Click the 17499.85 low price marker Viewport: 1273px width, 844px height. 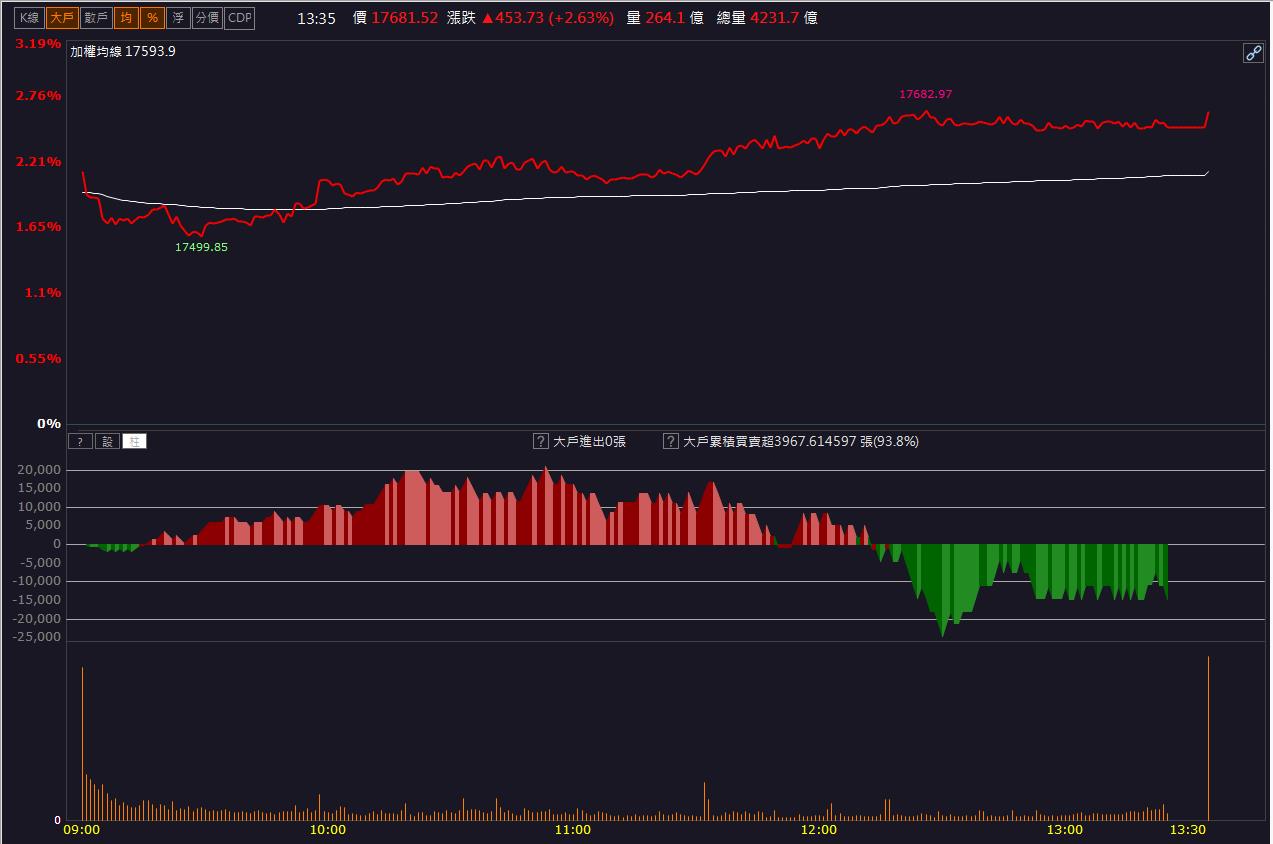point(201,247)
